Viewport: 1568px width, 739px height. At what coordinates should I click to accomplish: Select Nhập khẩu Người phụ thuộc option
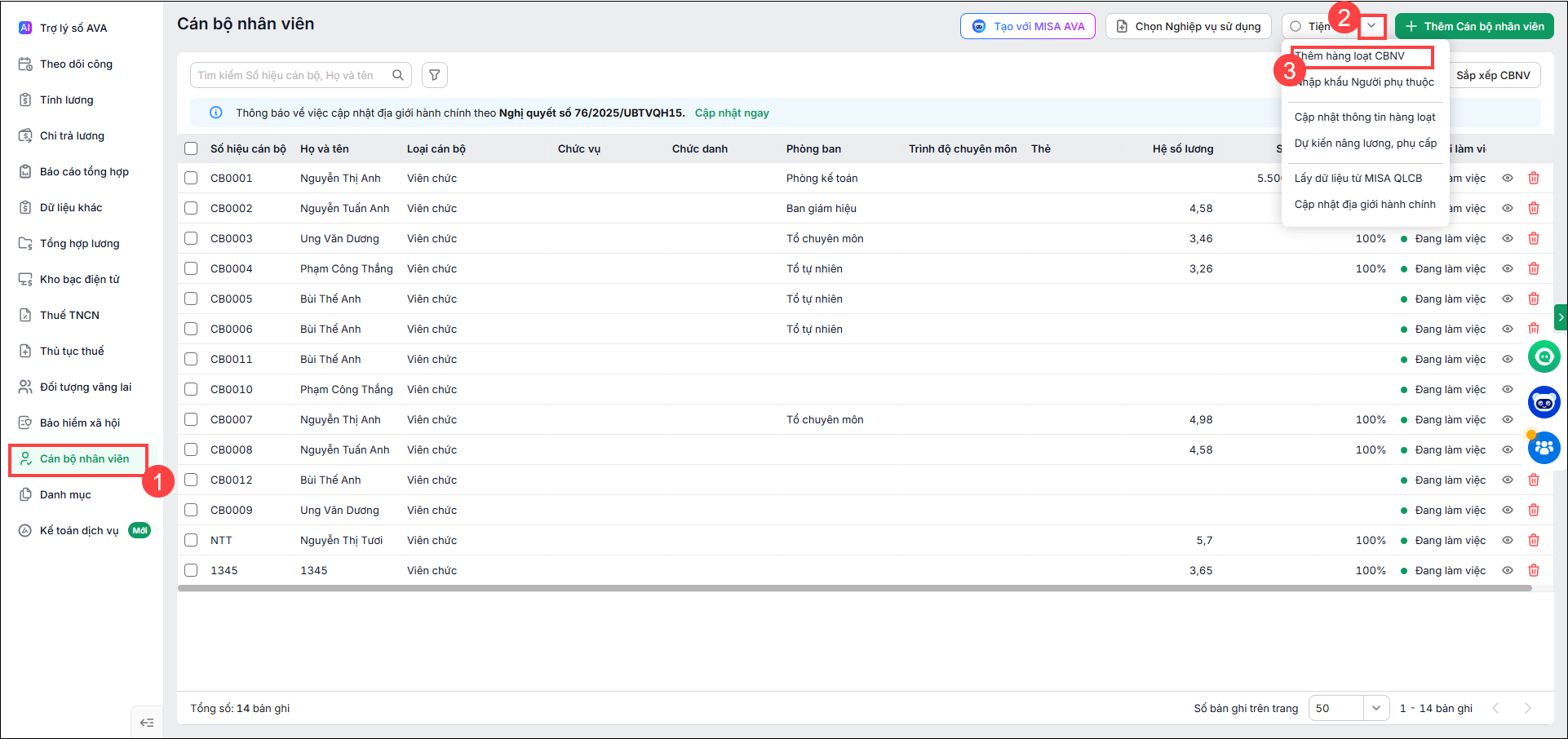pyautogui.click(x=1365, y=82)
